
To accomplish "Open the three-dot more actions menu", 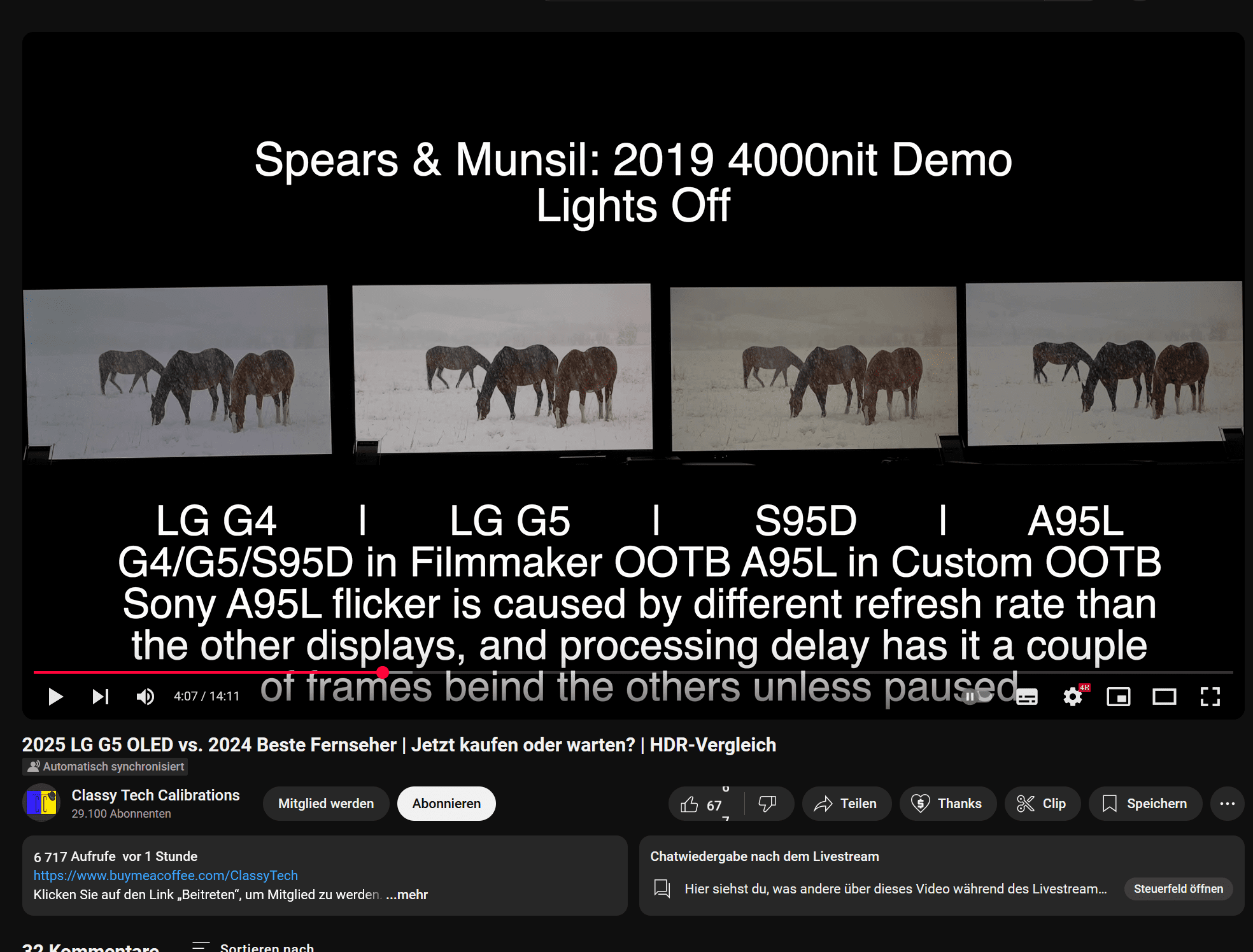I will (x=1227, y=804).
